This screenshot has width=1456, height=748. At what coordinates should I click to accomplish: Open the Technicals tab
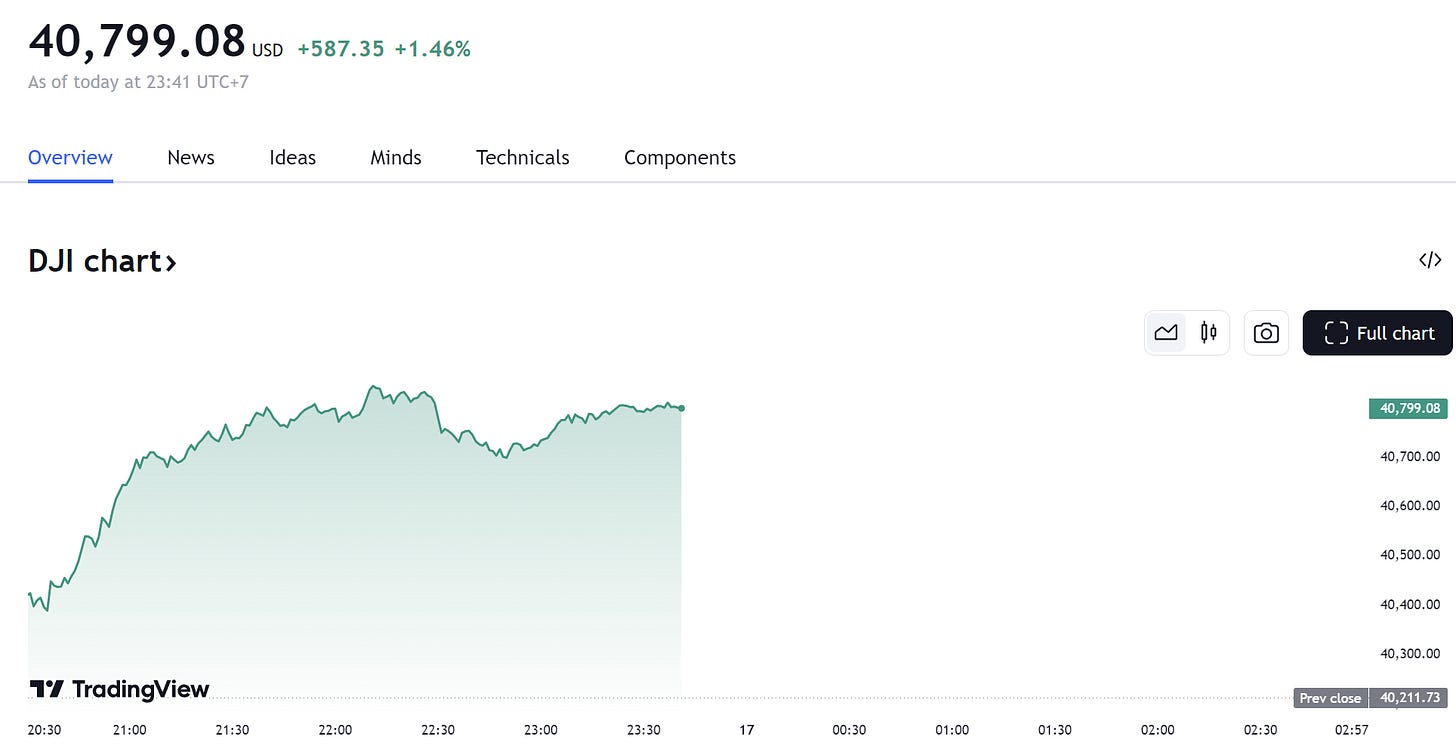pyautogui.click(x=522, y=158)
